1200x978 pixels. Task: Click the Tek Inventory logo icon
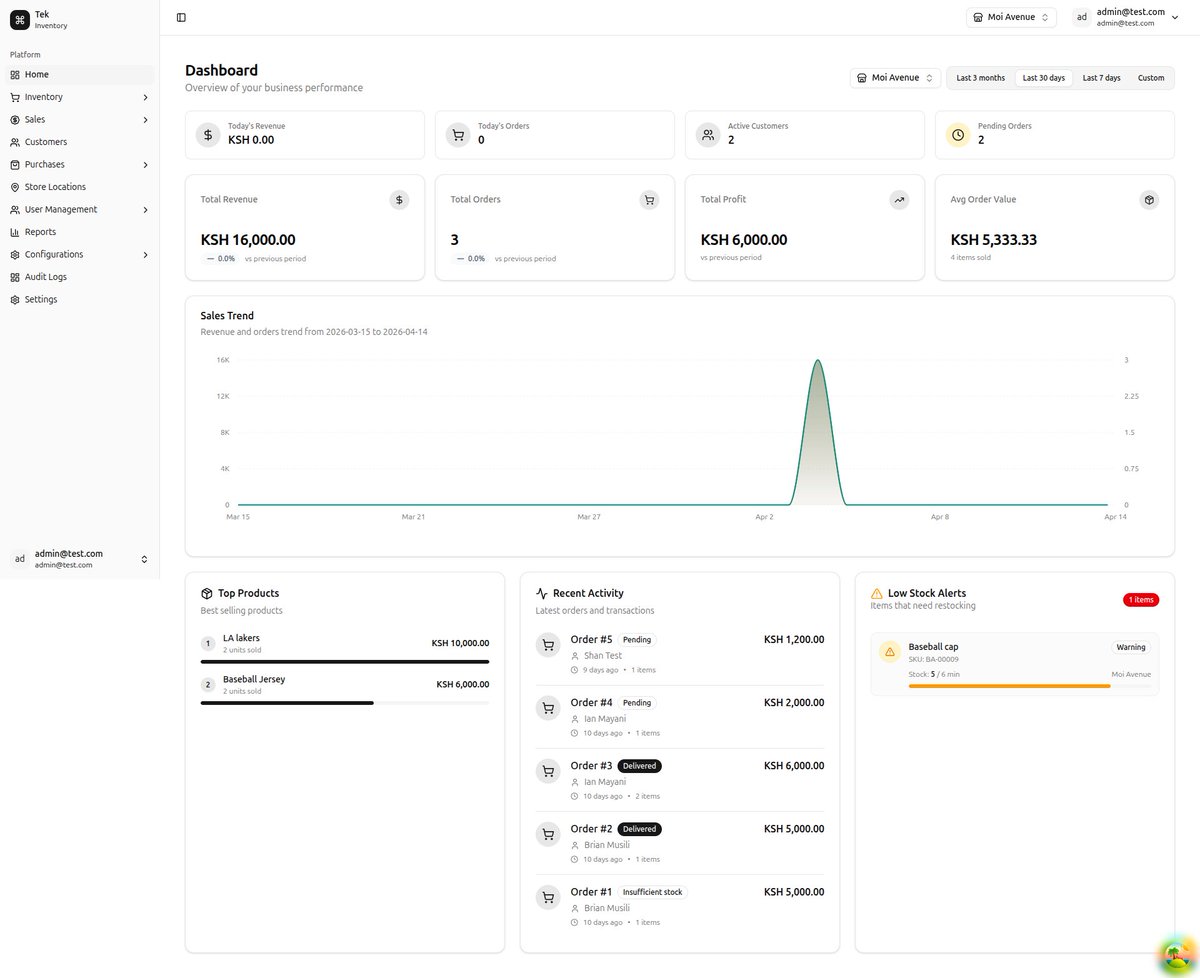tap(20, 19)
